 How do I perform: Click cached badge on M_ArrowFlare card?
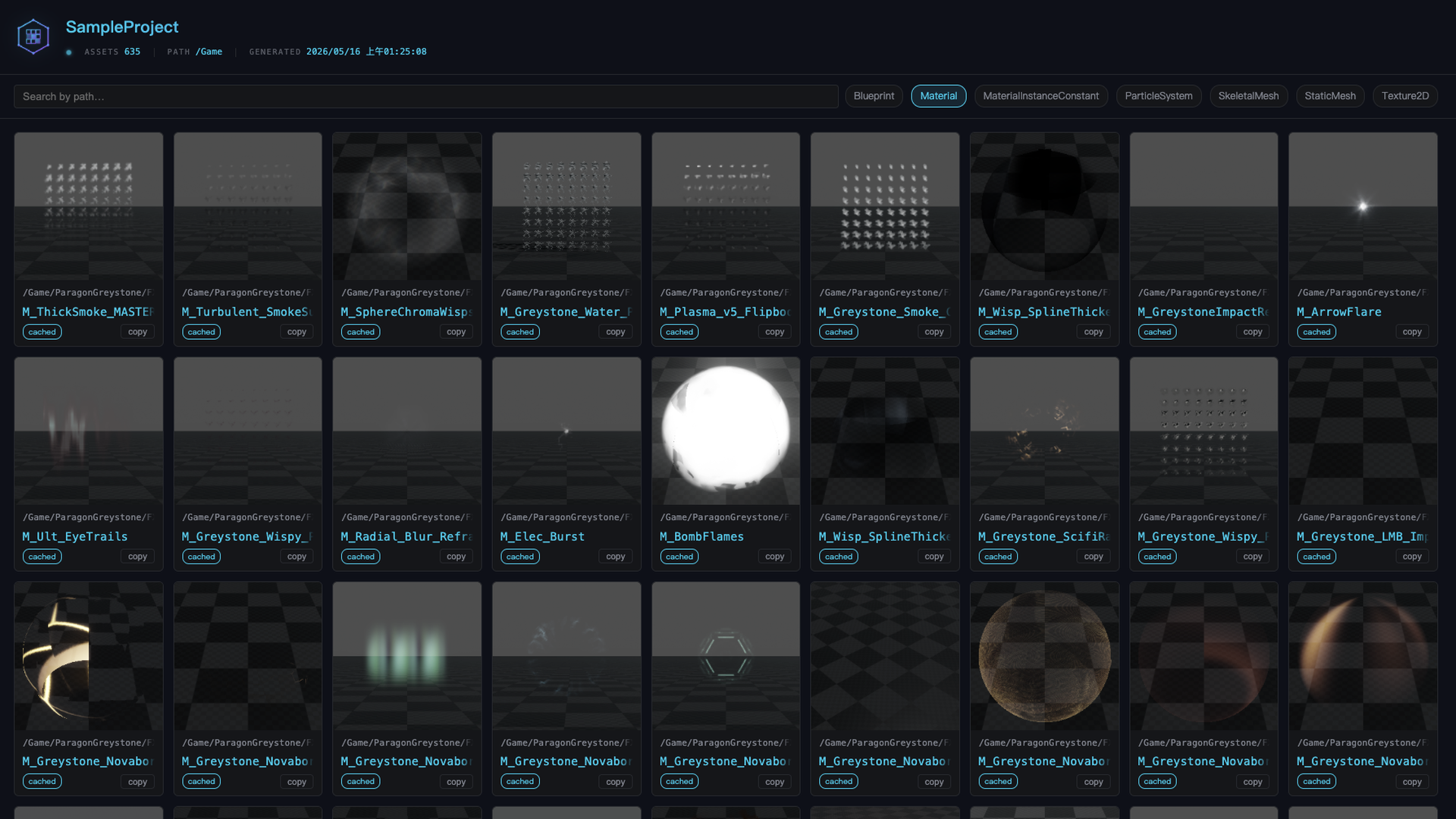1316,331
